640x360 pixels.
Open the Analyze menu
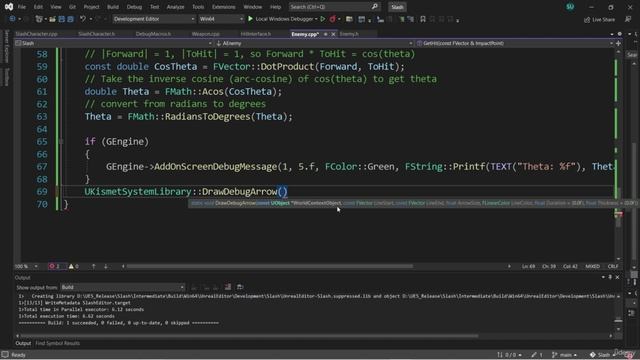(176, 7)
